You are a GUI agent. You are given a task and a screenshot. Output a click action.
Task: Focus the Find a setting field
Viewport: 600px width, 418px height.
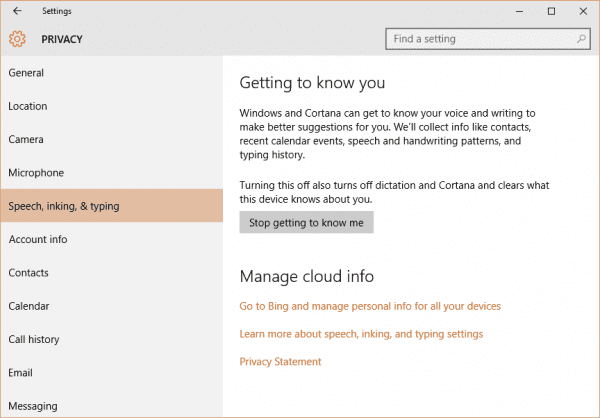[x=488, y=39]
